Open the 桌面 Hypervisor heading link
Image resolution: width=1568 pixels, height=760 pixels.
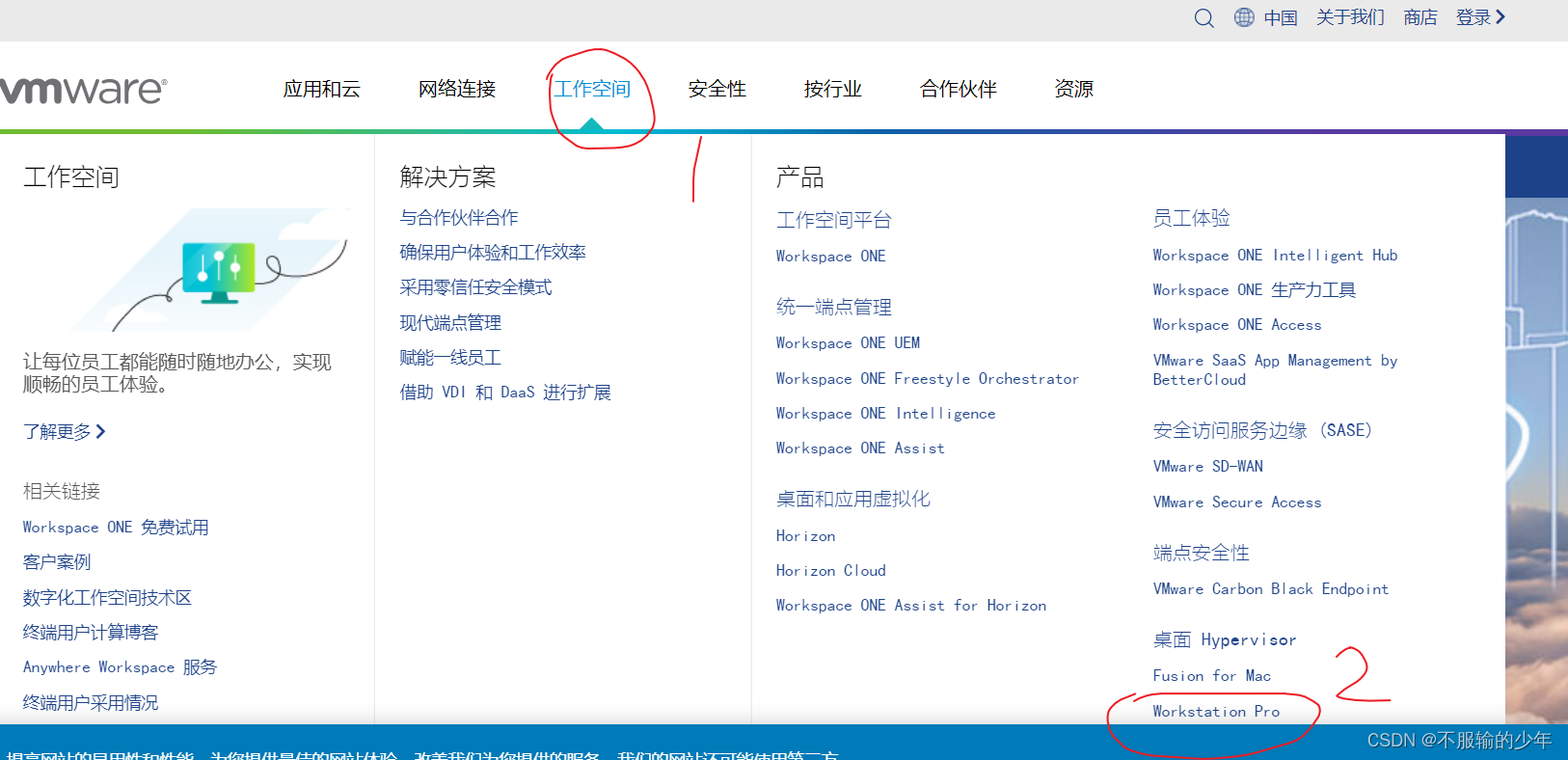tap(1225, 640)
